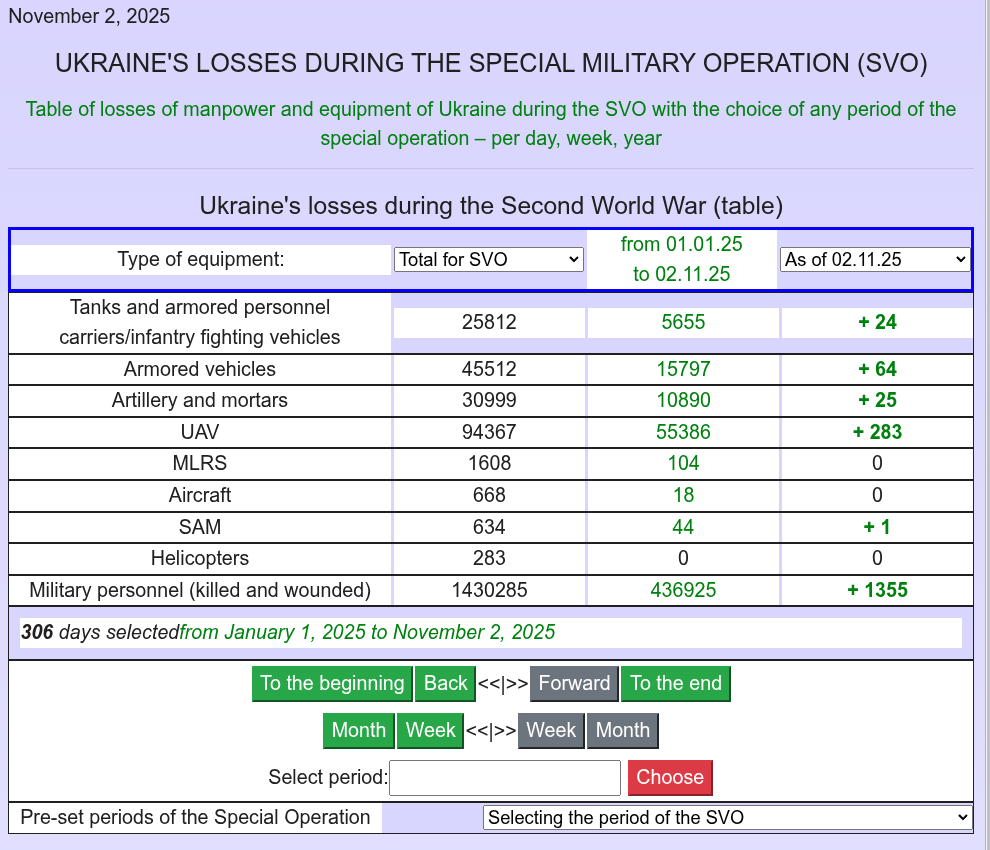Screen dimensions: 990x850
Task: Open the 'Total for SVO' equipment dropdown
Action: coord(488,260)
